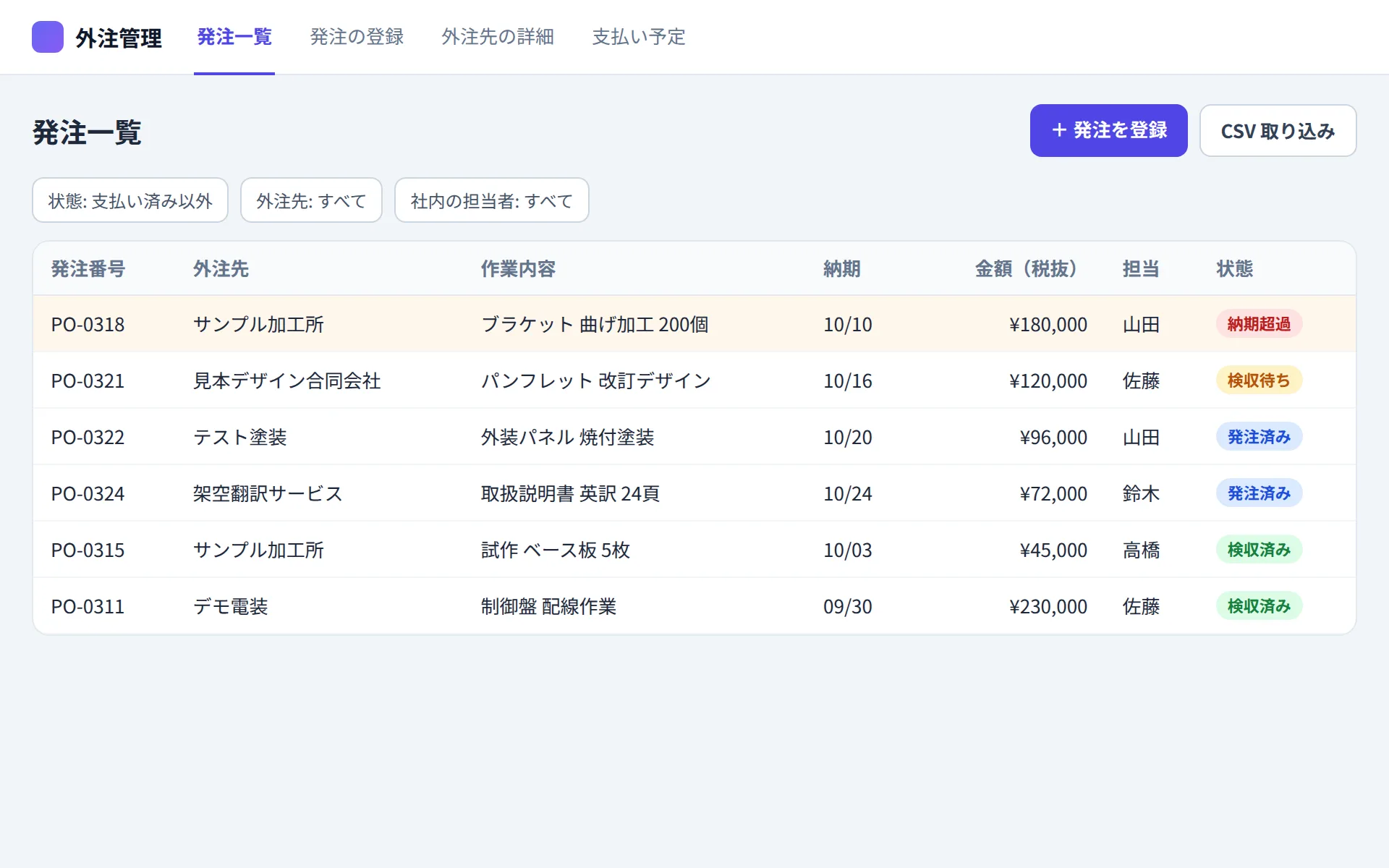Click vendor デモ電装

point(231,606)
